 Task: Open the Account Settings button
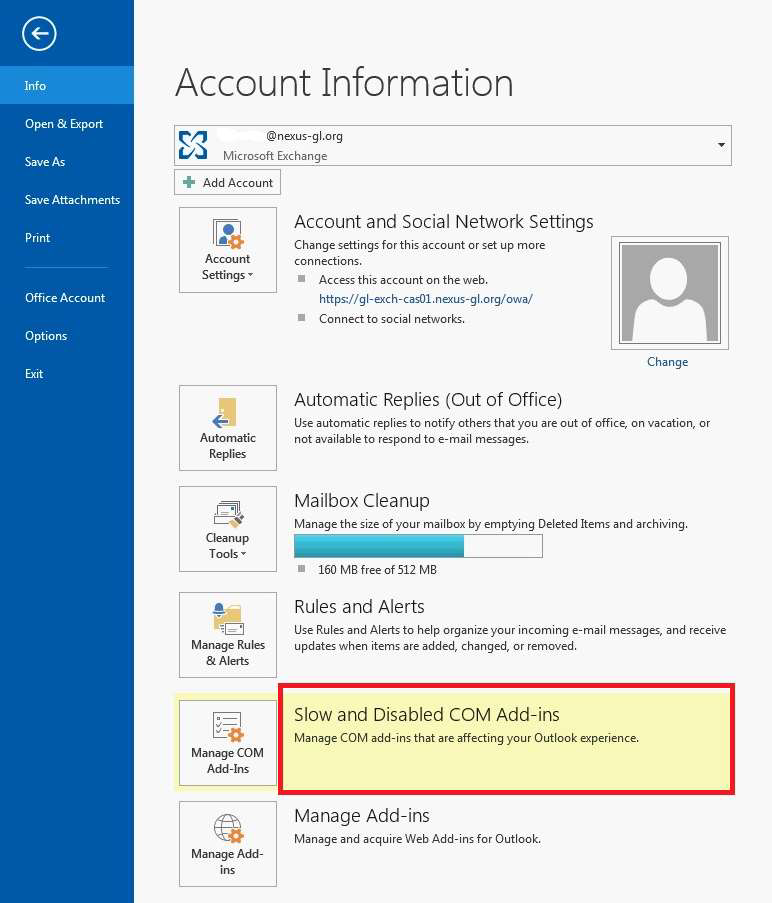pos(228,250)
